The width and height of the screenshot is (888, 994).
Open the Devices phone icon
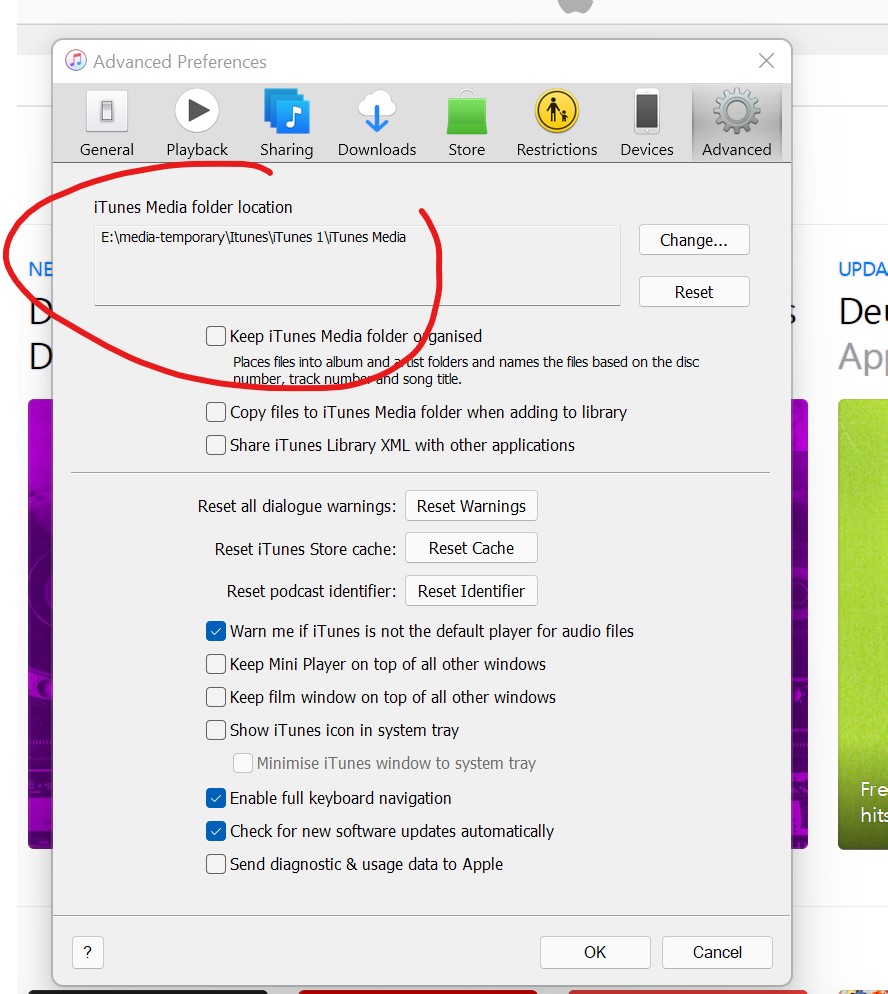(647, 112)
